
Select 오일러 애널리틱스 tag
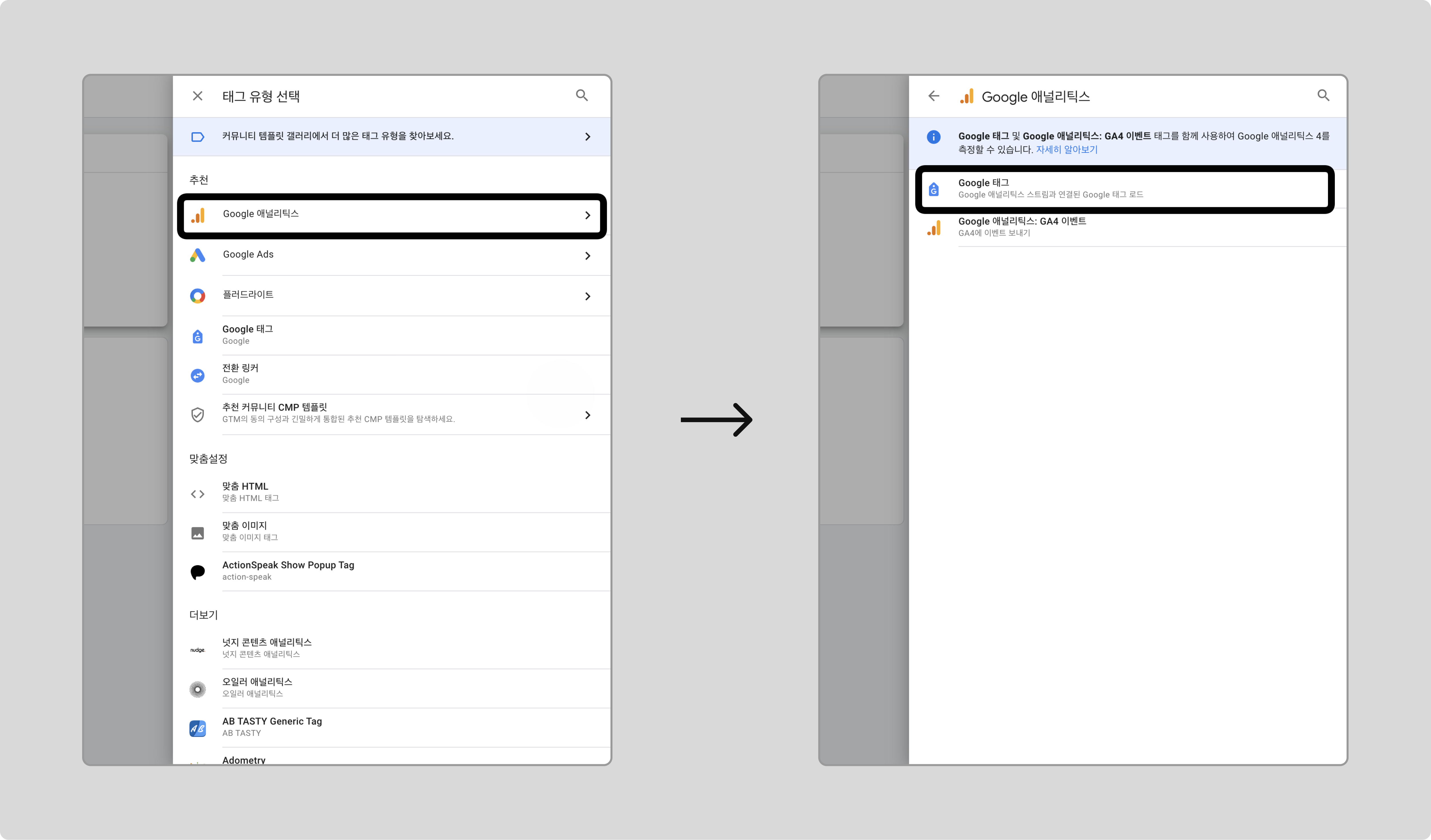[392, 688]
